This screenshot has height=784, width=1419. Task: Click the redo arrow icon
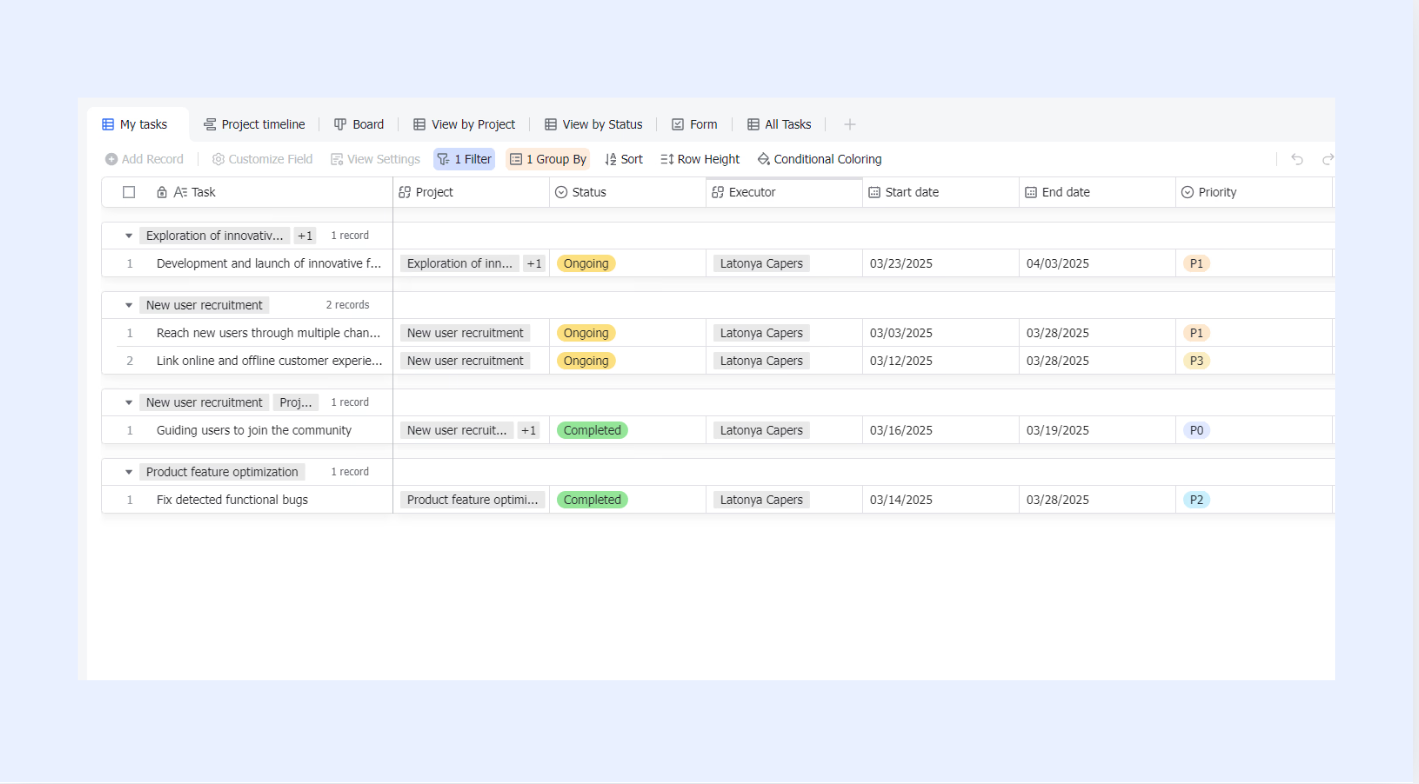point(1327,159)
